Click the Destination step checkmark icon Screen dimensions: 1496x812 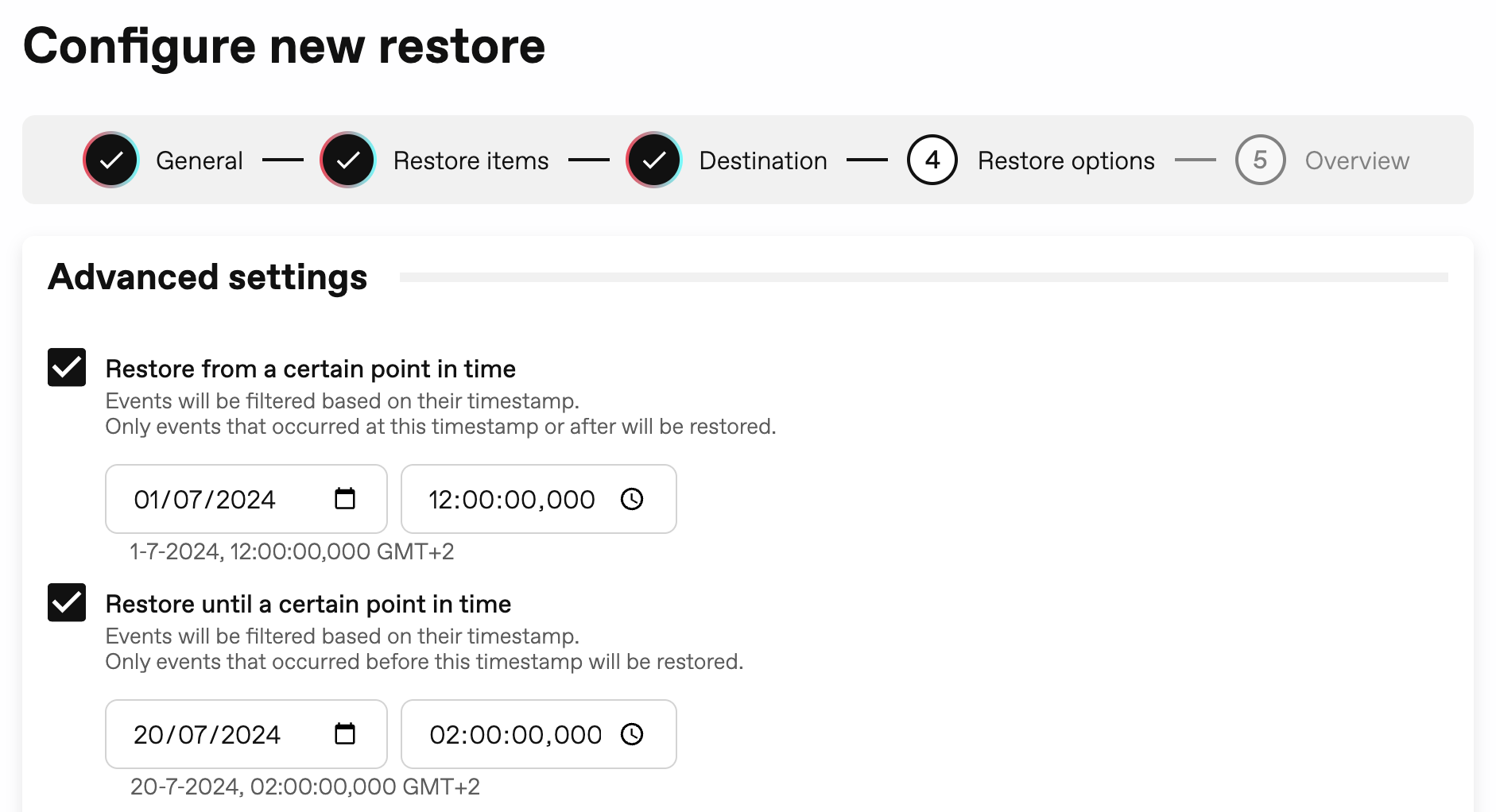click(654, 160)
